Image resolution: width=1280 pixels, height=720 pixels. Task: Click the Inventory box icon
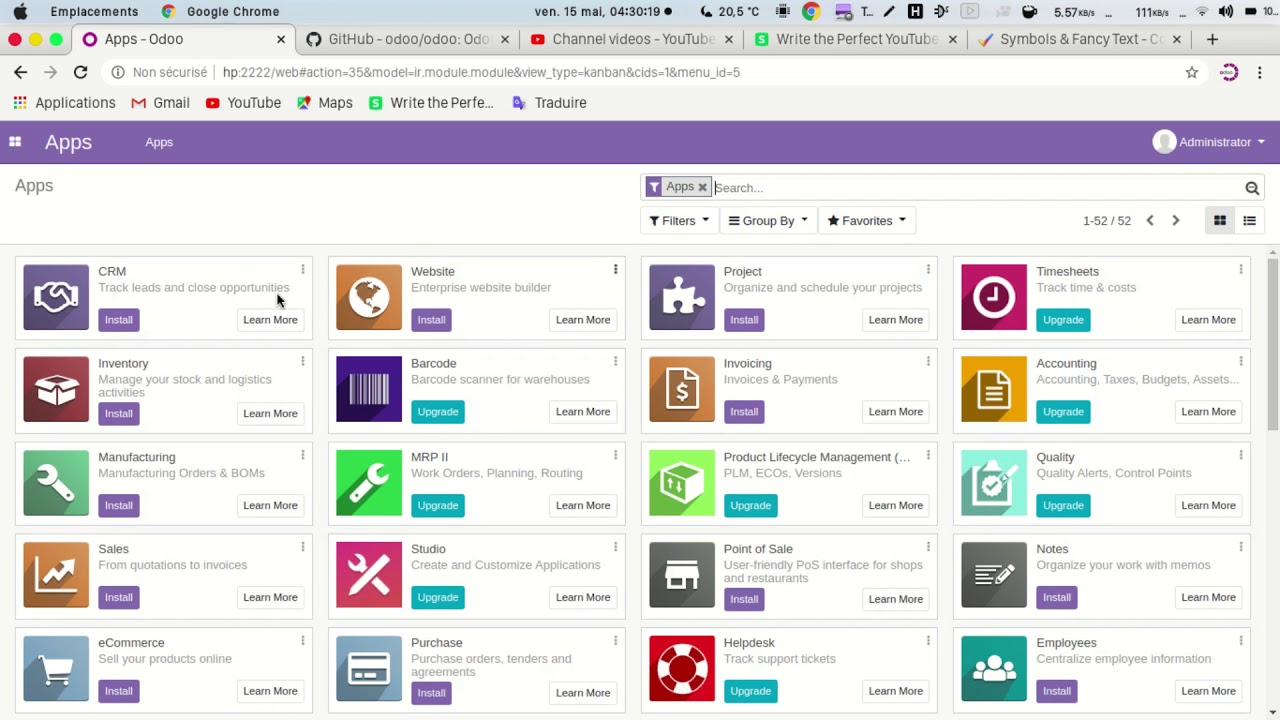(x=56, y=389)
